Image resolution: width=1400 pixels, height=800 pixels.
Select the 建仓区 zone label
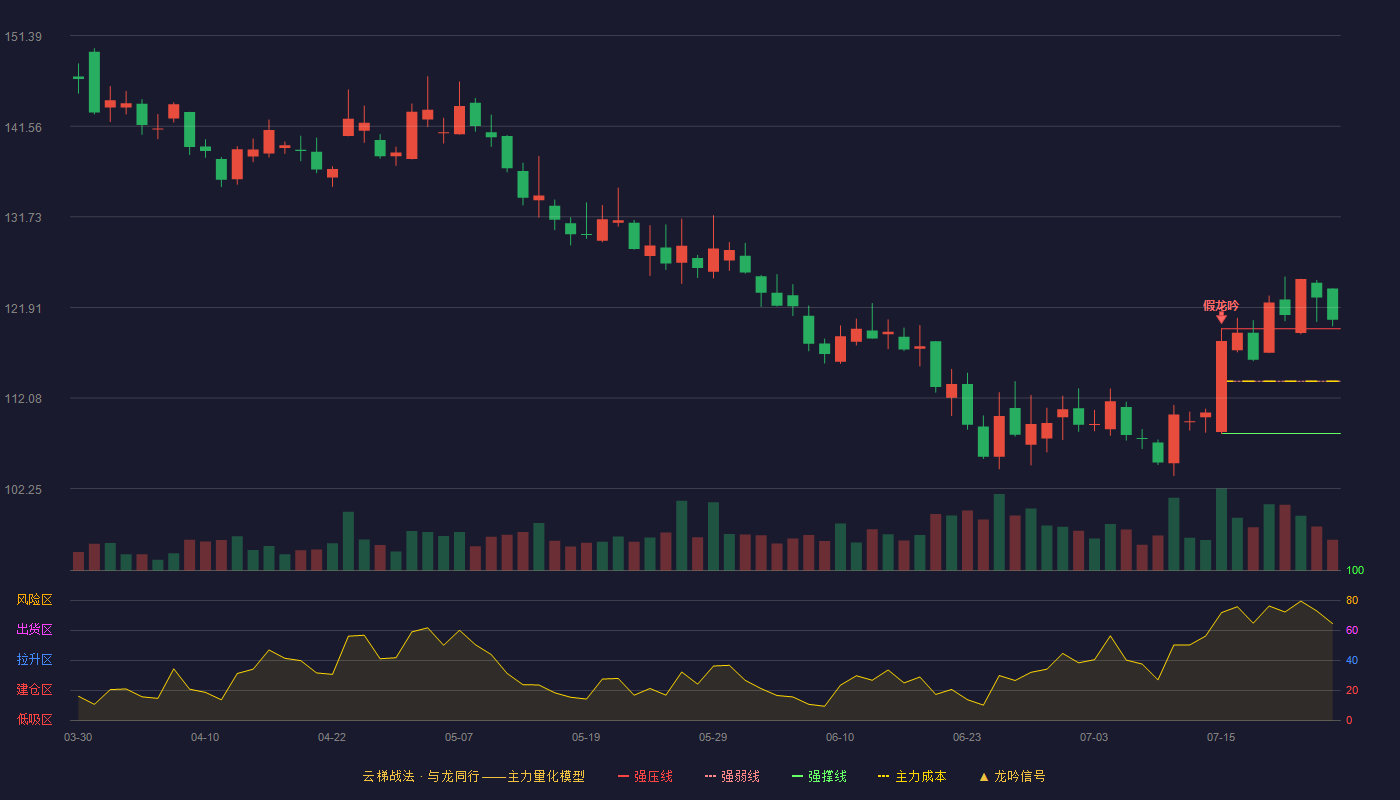34,690
